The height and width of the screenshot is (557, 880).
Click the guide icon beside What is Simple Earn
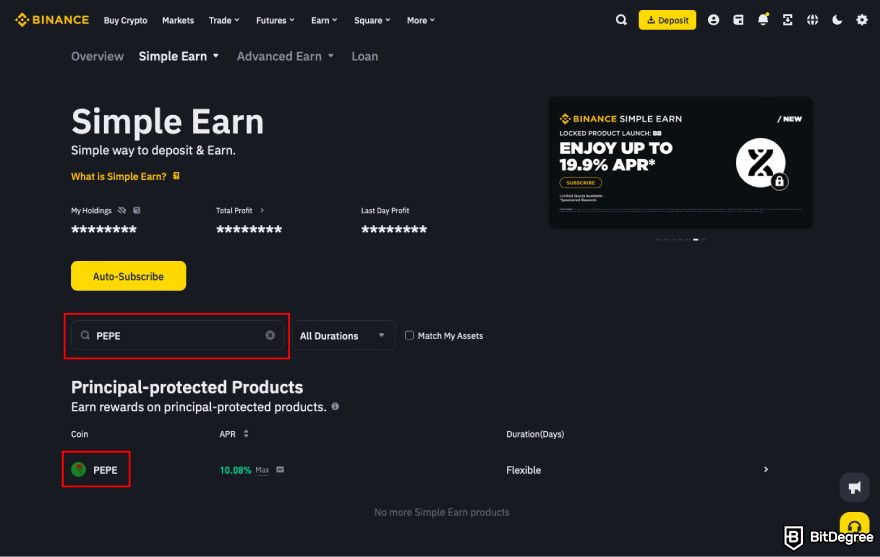(176, 176)
